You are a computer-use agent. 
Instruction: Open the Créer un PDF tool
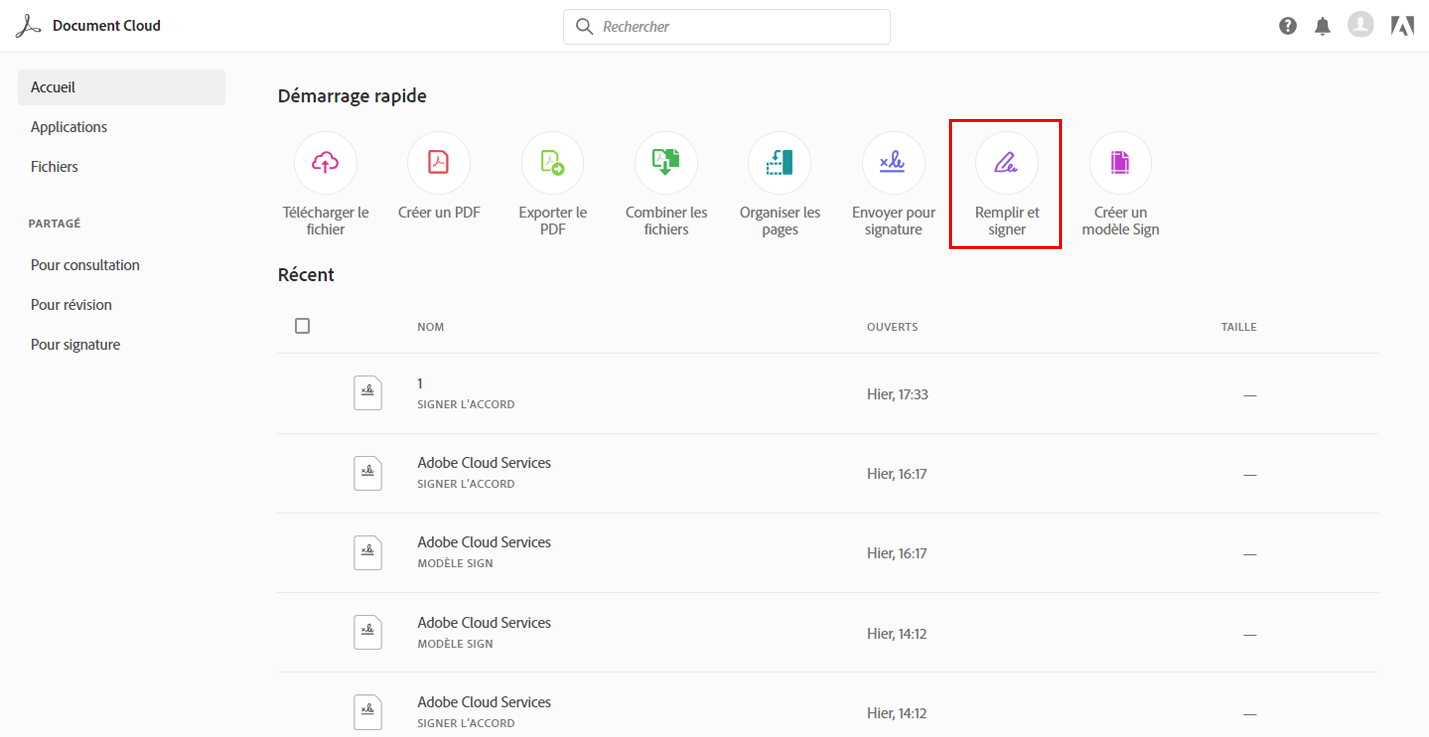[439, 163]
